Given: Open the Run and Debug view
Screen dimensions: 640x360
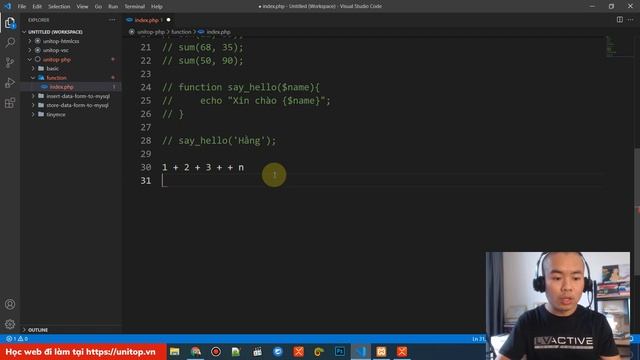Looking at the screenshot, I should point(10,82).
